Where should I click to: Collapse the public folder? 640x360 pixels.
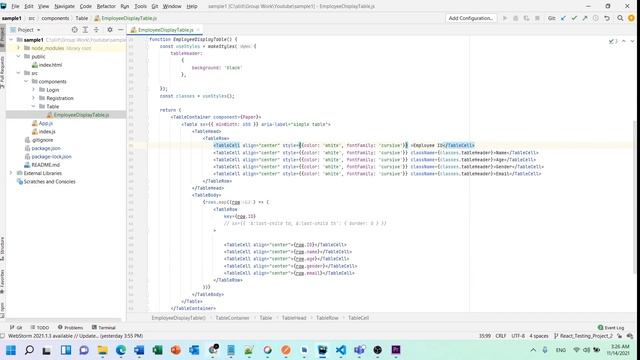pos(18,56)
